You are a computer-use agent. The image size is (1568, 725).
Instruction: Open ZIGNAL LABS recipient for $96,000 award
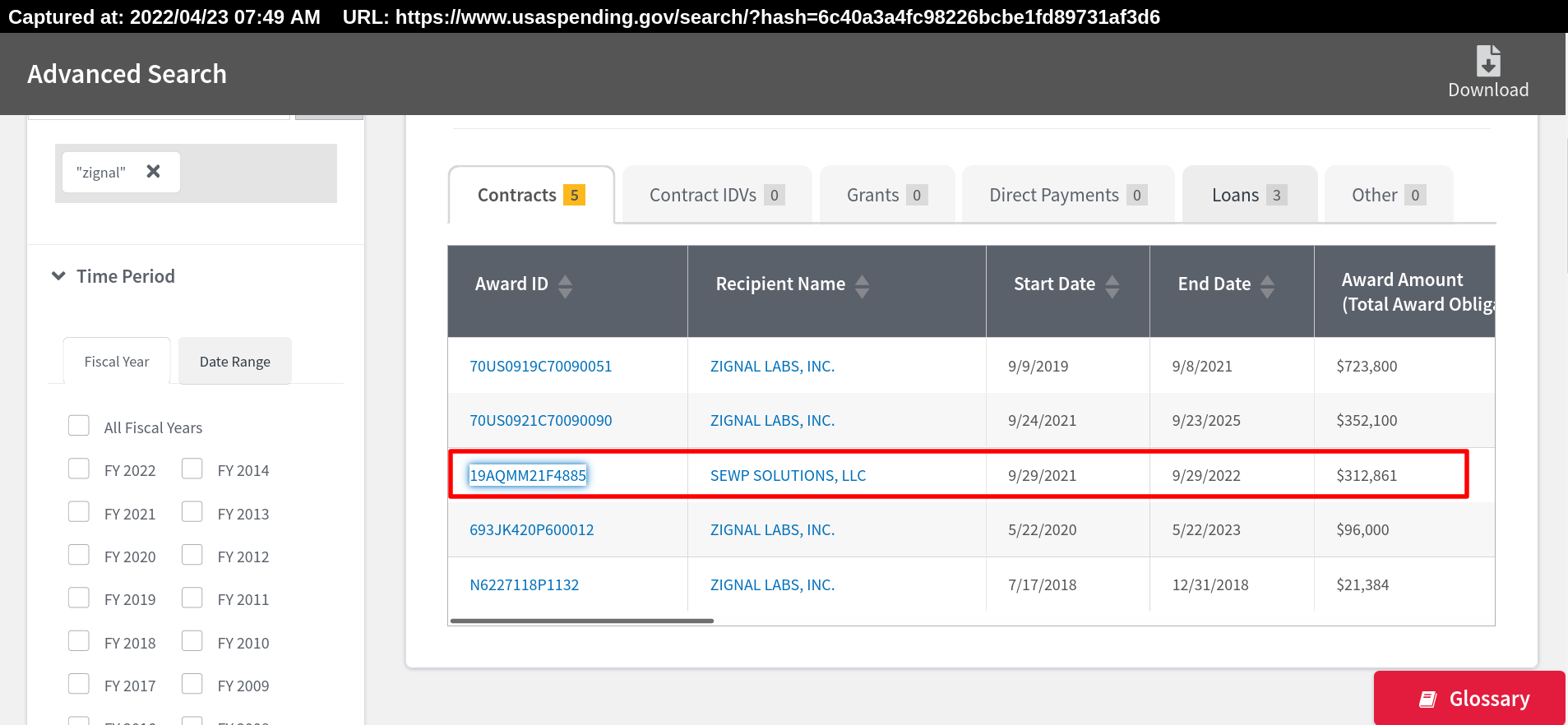tap(772, 529)
